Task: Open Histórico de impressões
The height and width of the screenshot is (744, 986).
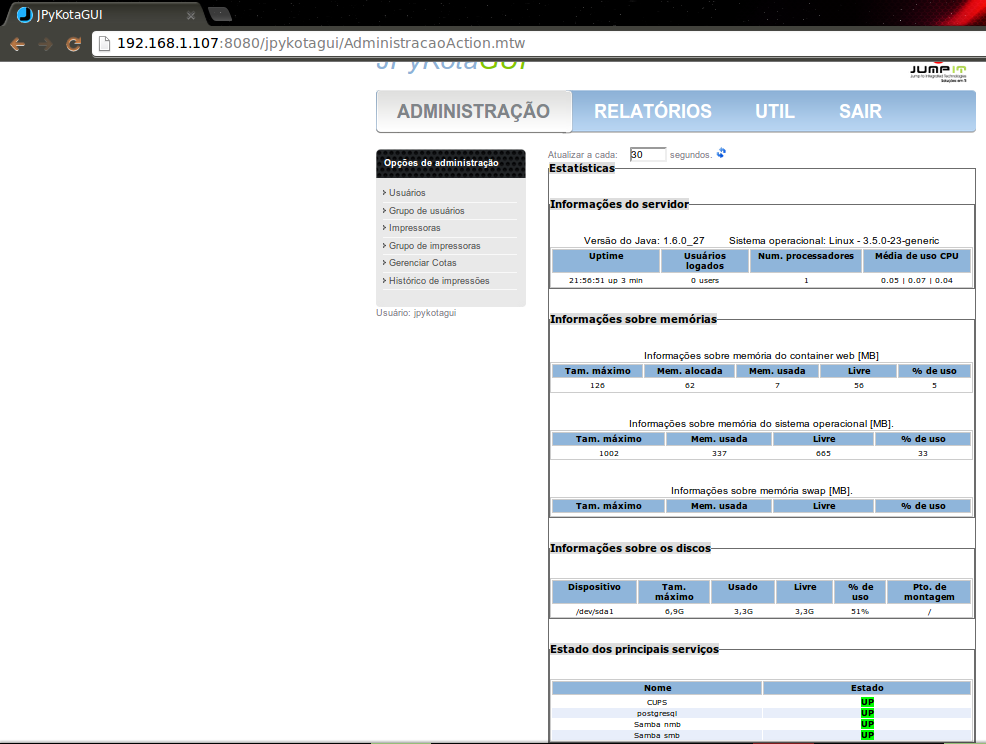Action: [x=437, y=281]
